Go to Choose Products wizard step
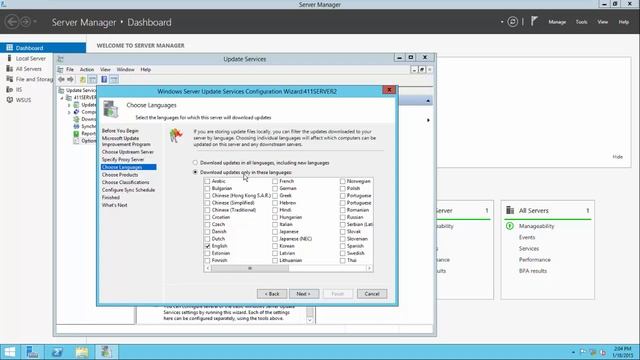This screenshot has height=360, width=640. [120, 175]
